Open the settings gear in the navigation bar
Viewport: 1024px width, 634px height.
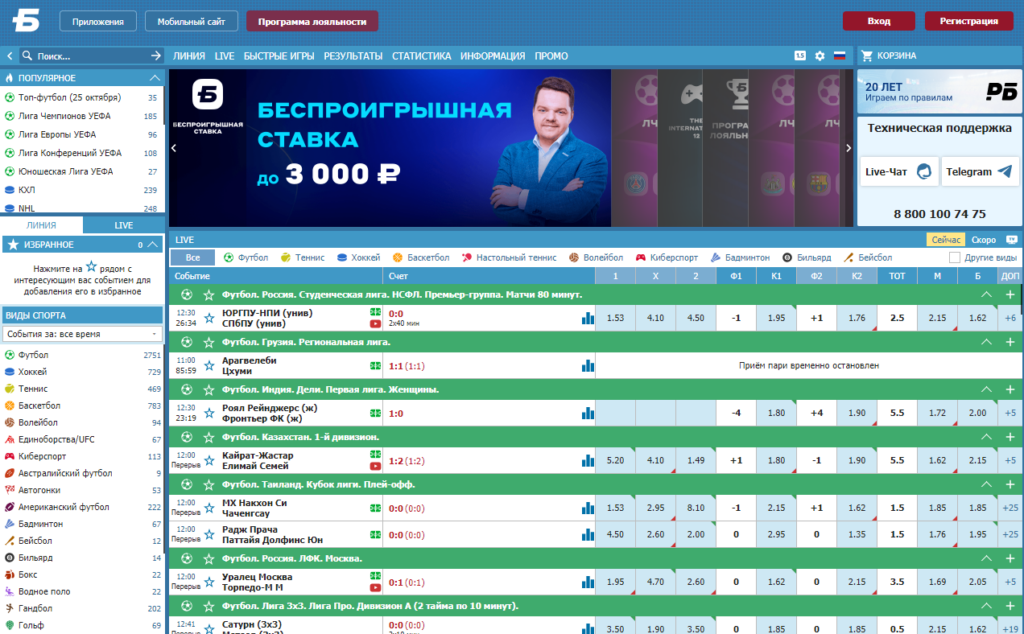tap(820, 56)
